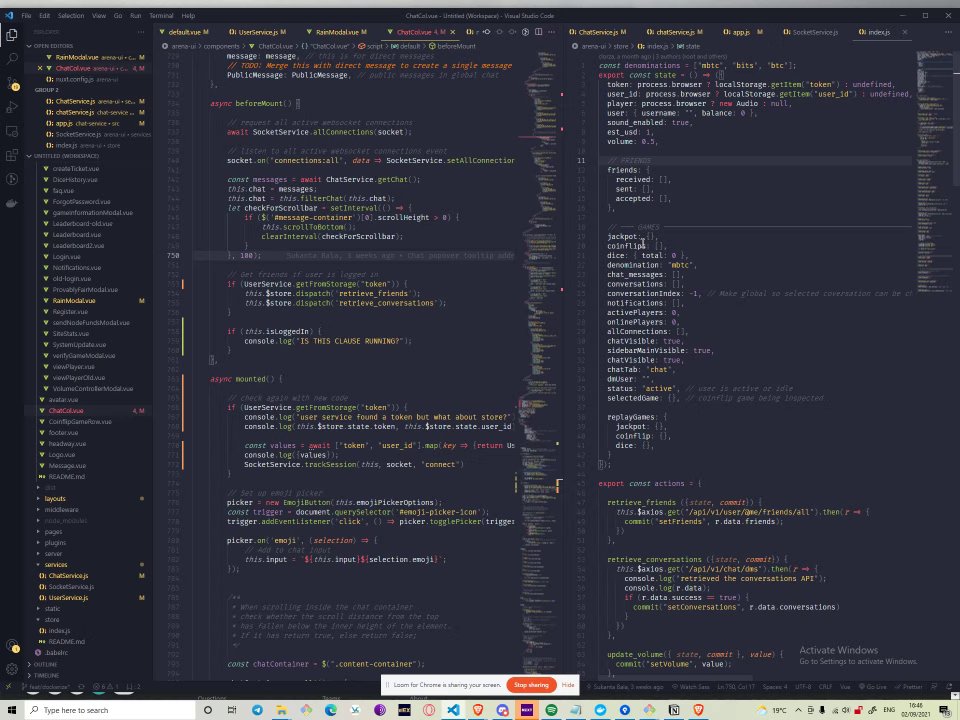This screenshot has width=960, height=720.
Task: Open the More Actions ellipsis of the left editor
Action: [x=552, y=32]
